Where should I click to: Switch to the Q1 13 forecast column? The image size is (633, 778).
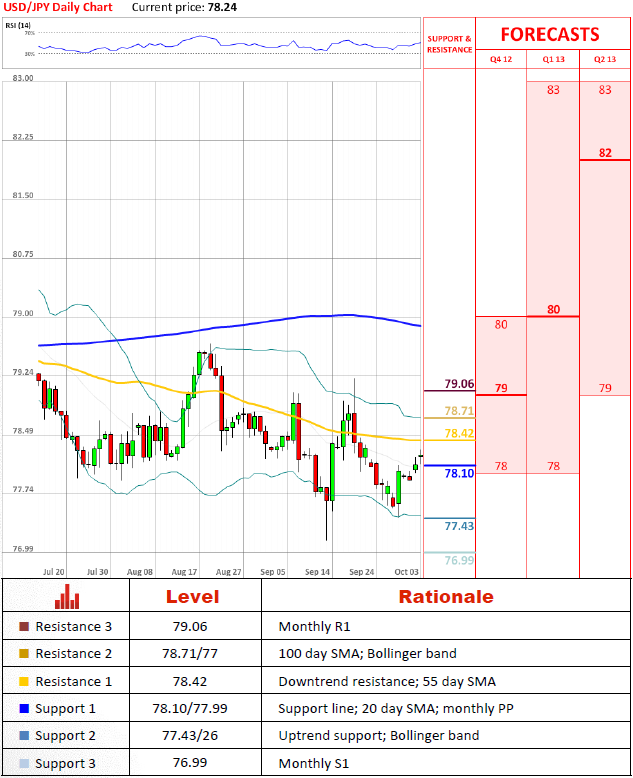(553, 60)
